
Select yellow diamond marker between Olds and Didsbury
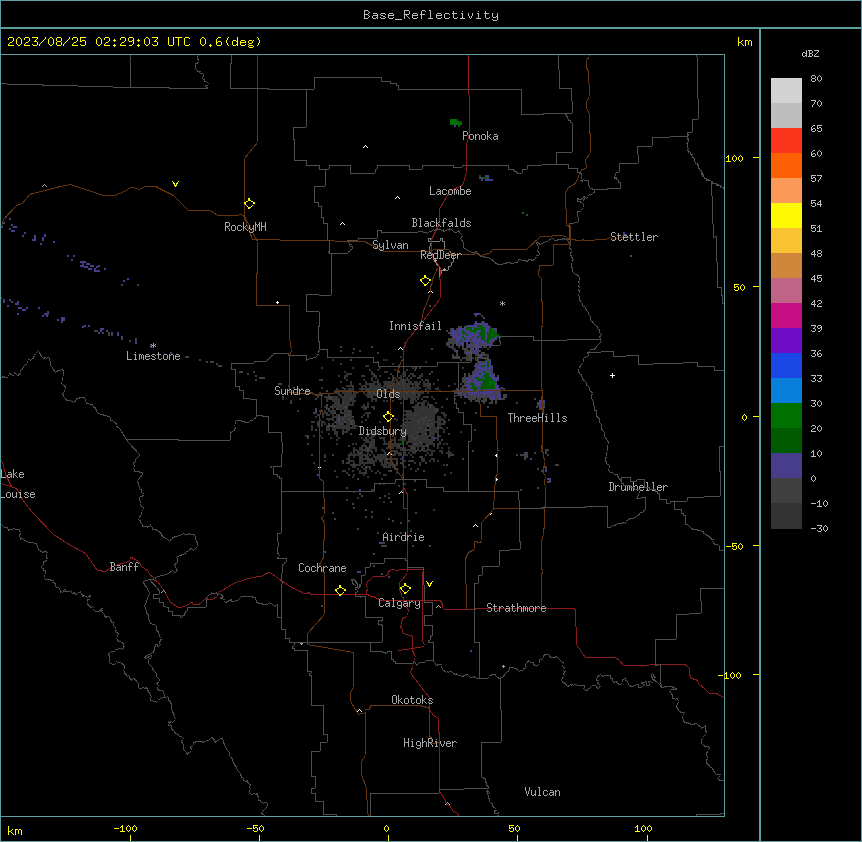point(388,417)
